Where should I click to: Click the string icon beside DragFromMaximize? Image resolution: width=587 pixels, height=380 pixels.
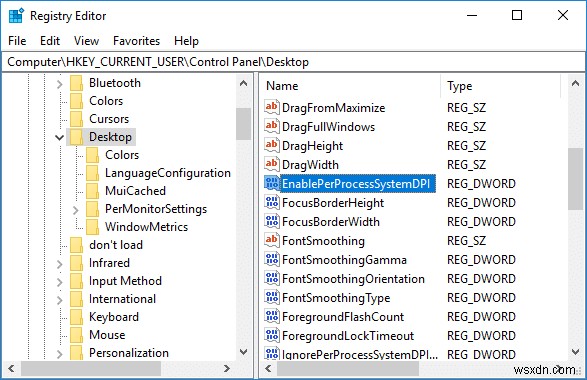coord(272,107)
